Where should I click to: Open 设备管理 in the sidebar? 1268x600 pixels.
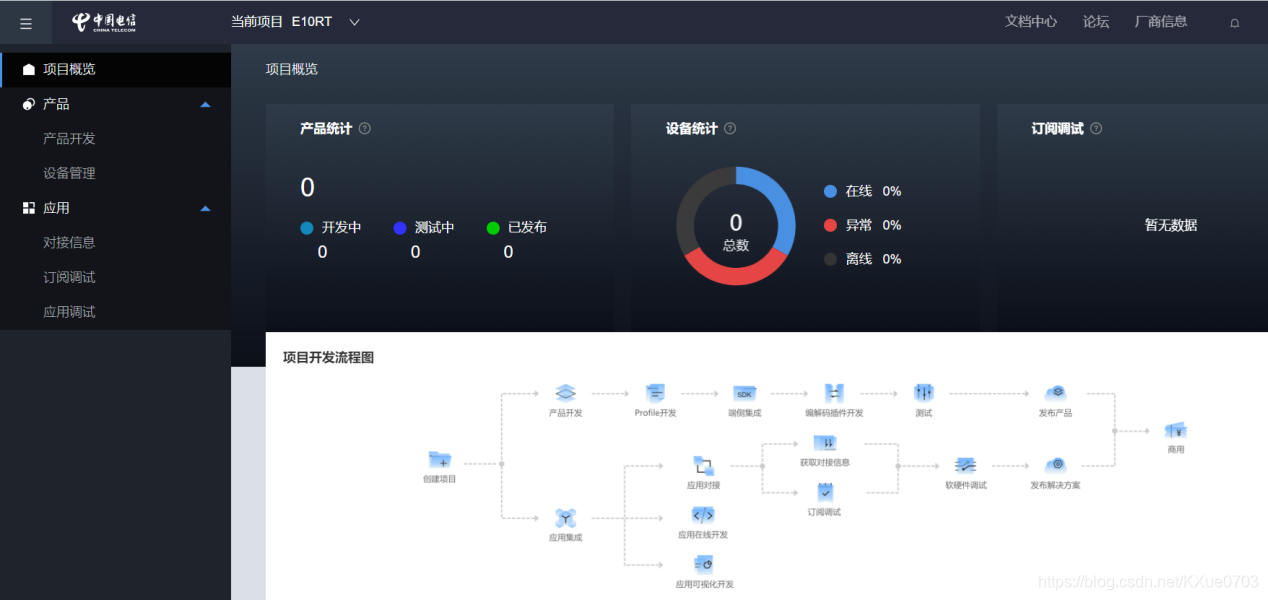[x=69, y=173]
